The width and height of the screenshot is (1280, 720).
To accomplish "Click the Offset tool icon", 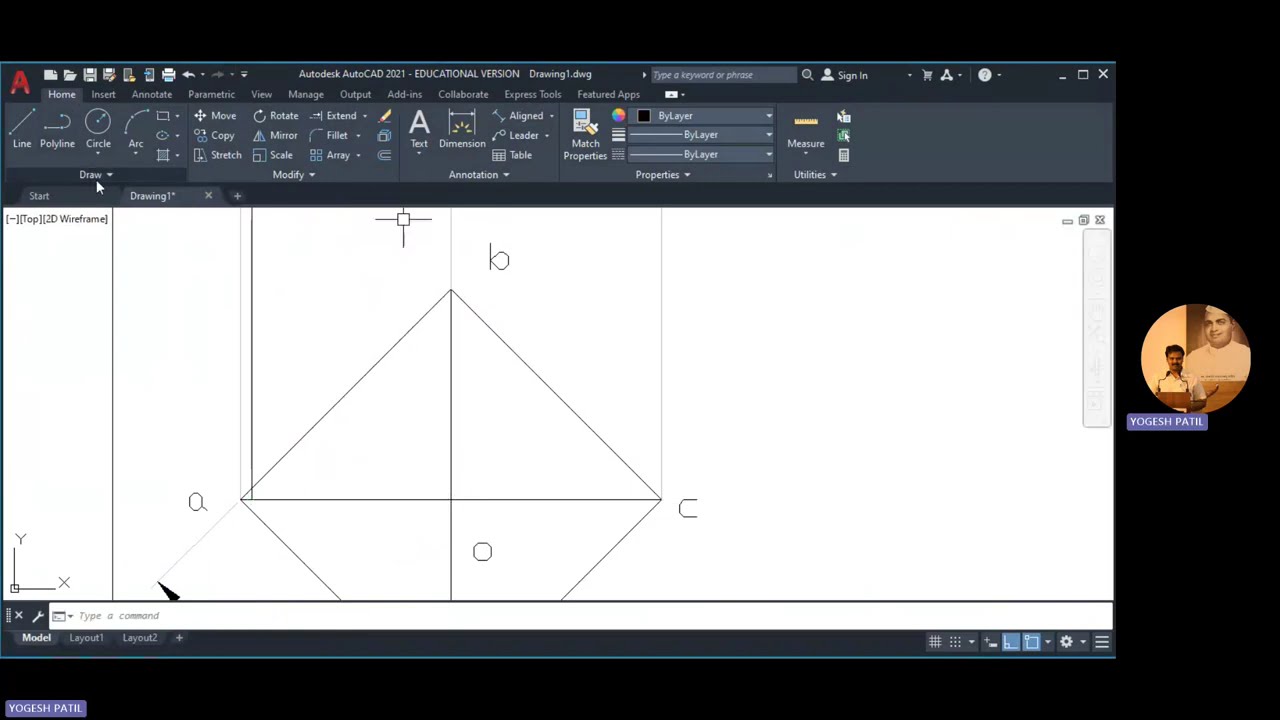I will click(384, 155).
